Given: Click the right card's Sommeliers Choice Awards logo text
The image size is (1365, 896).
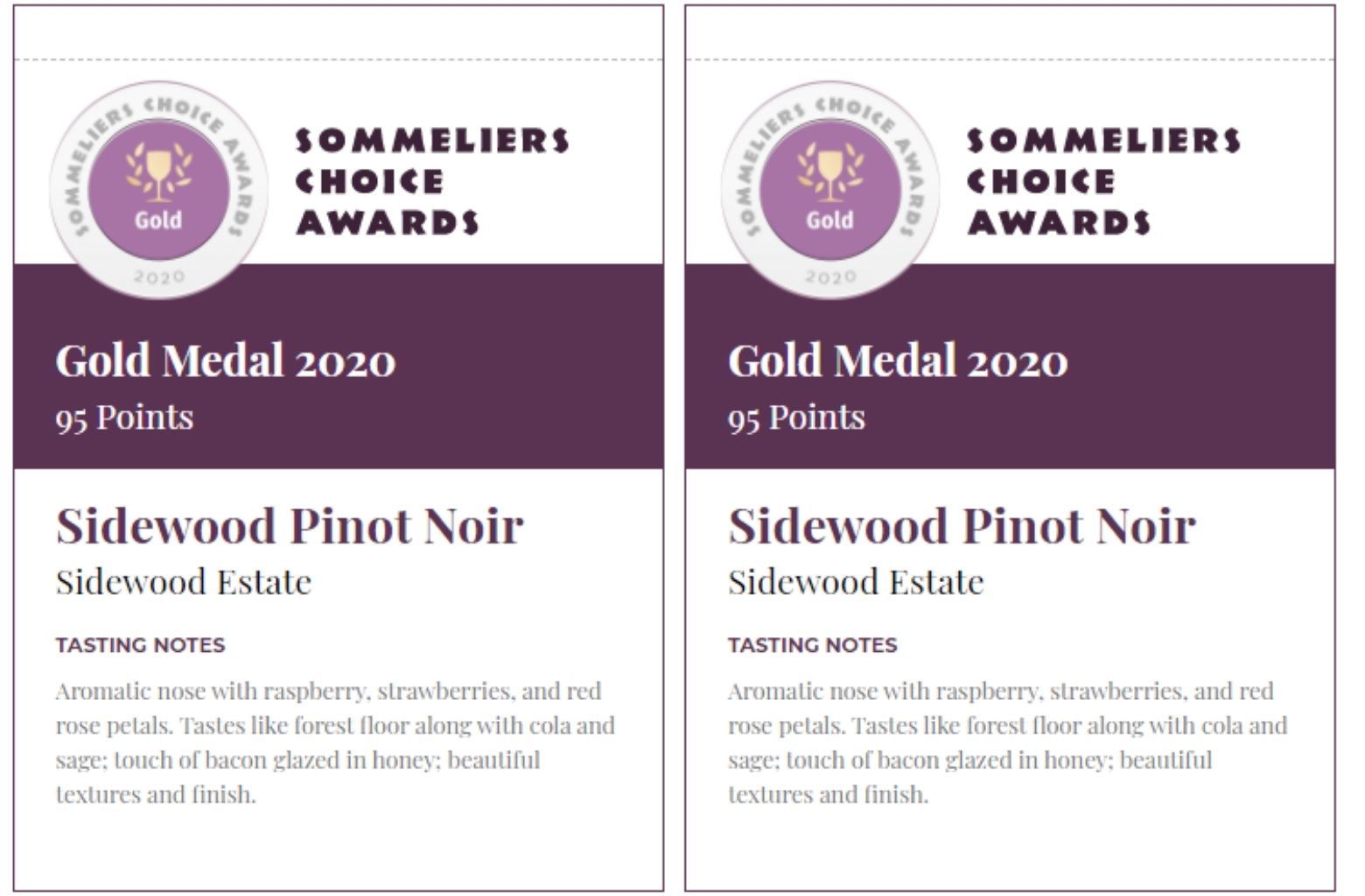Looking at the screenshot, I should [1103, 181].
